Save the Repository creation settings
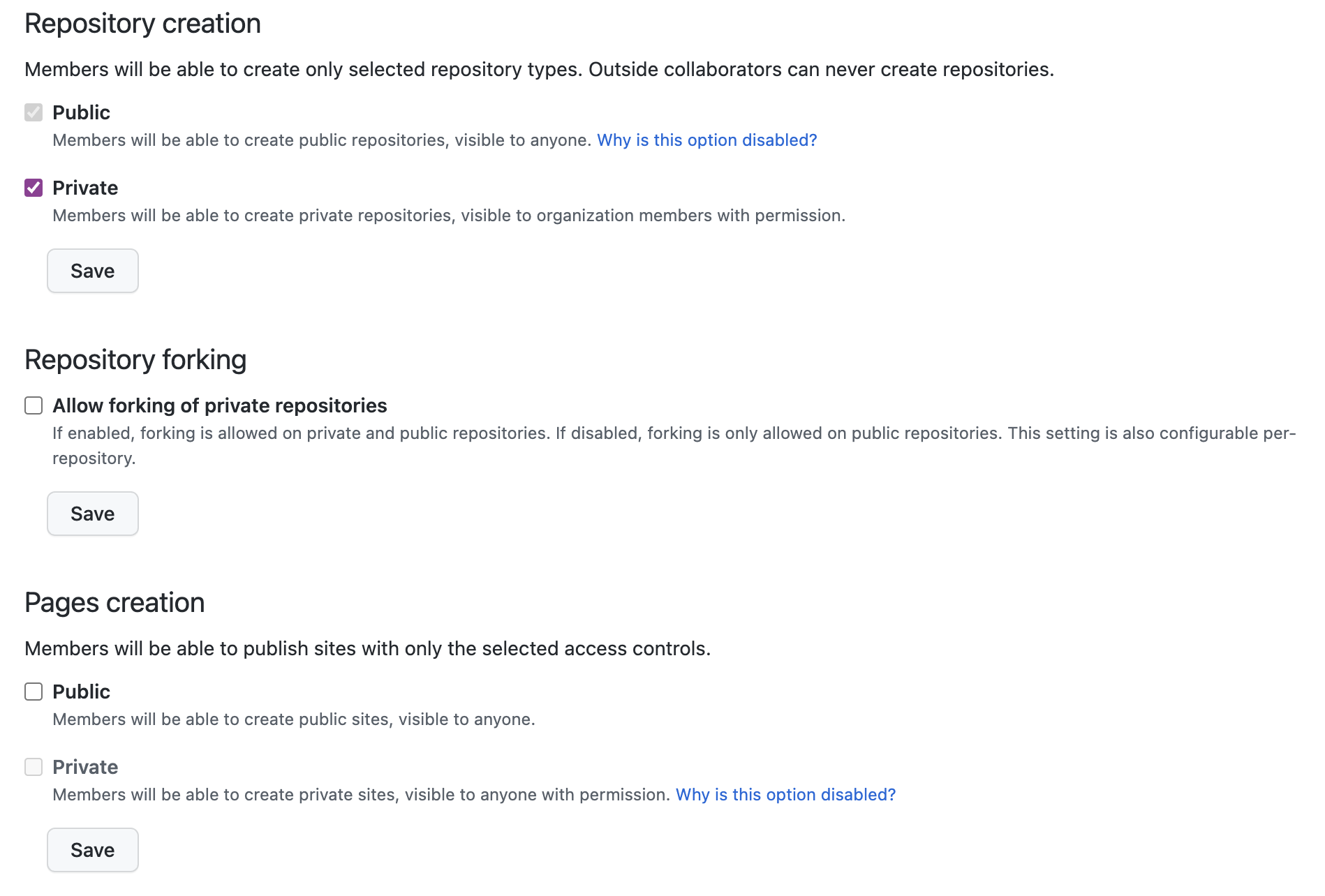1325x896 pixels. [x=93, y=271]
